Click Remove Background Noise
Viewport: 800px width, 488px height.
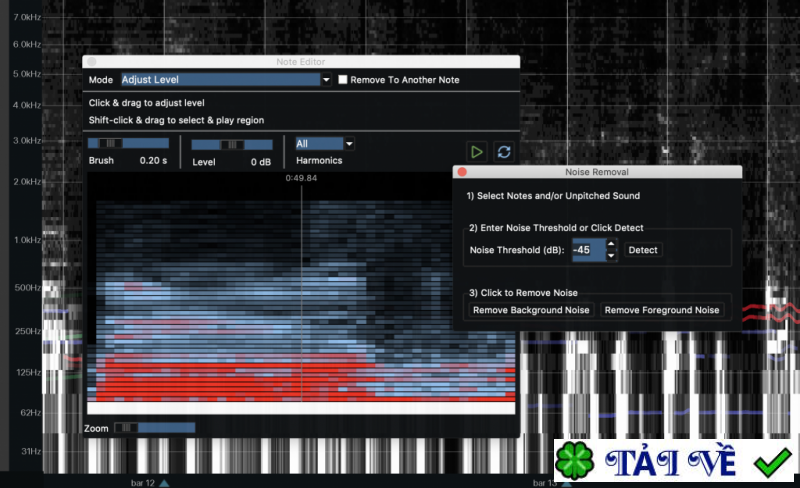point(531,310)
